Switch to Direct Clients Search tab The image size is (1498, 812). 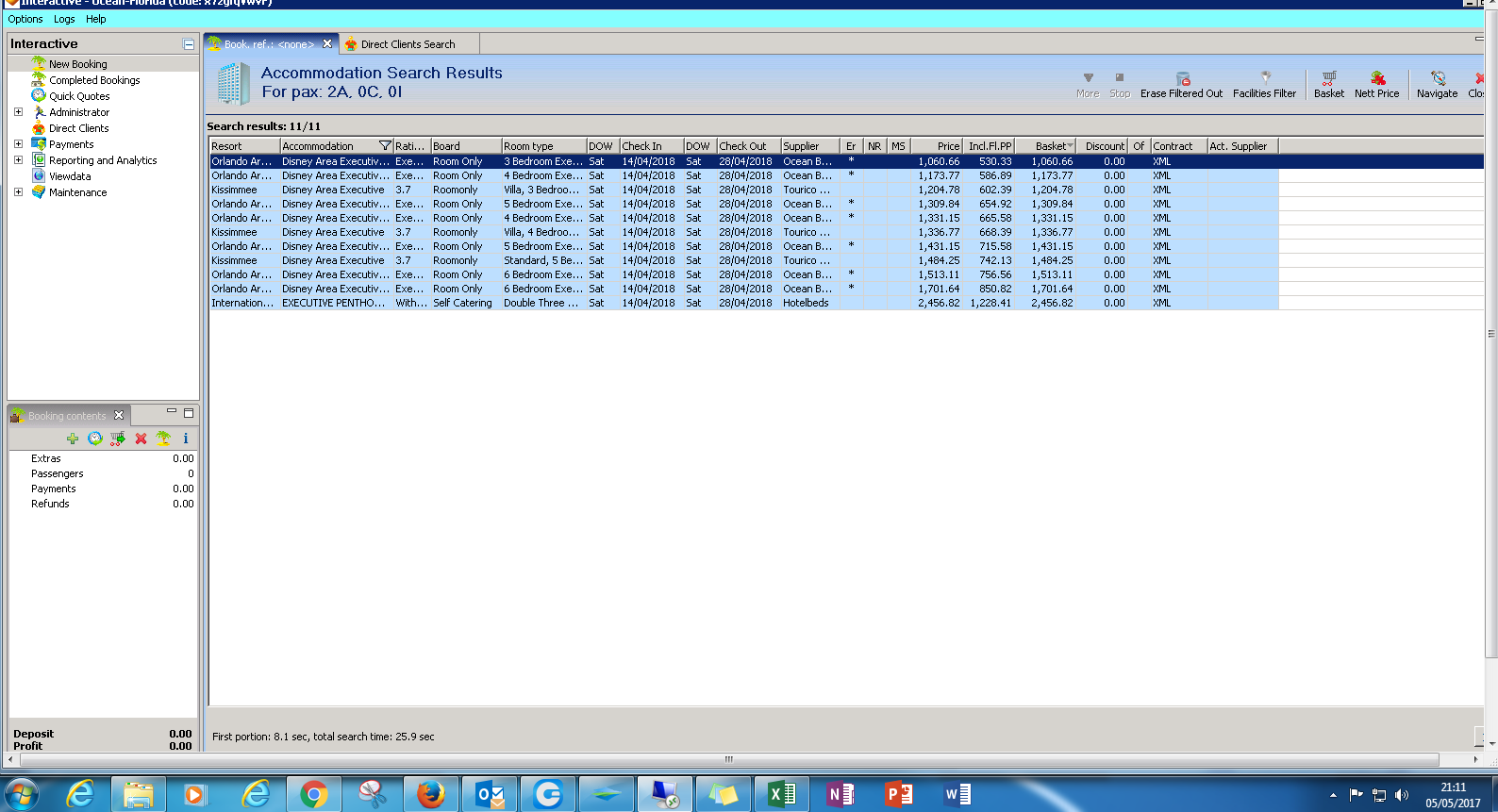pos(408,44)
